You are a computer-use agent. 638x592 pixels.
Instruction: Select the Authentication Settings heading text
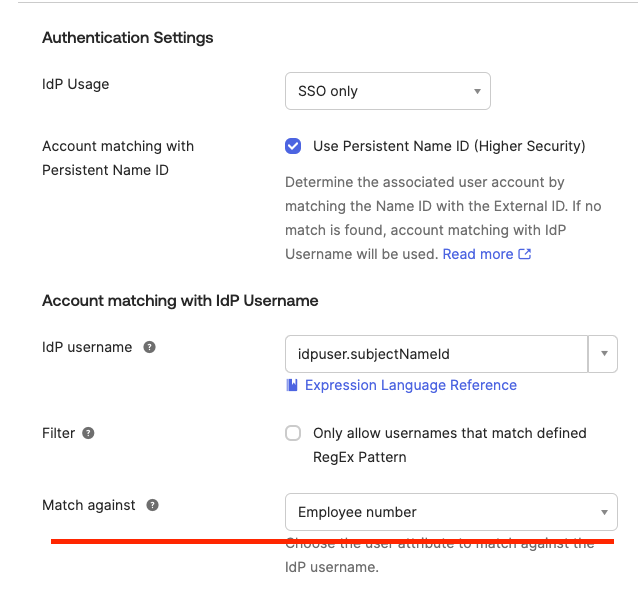(128, 38)
